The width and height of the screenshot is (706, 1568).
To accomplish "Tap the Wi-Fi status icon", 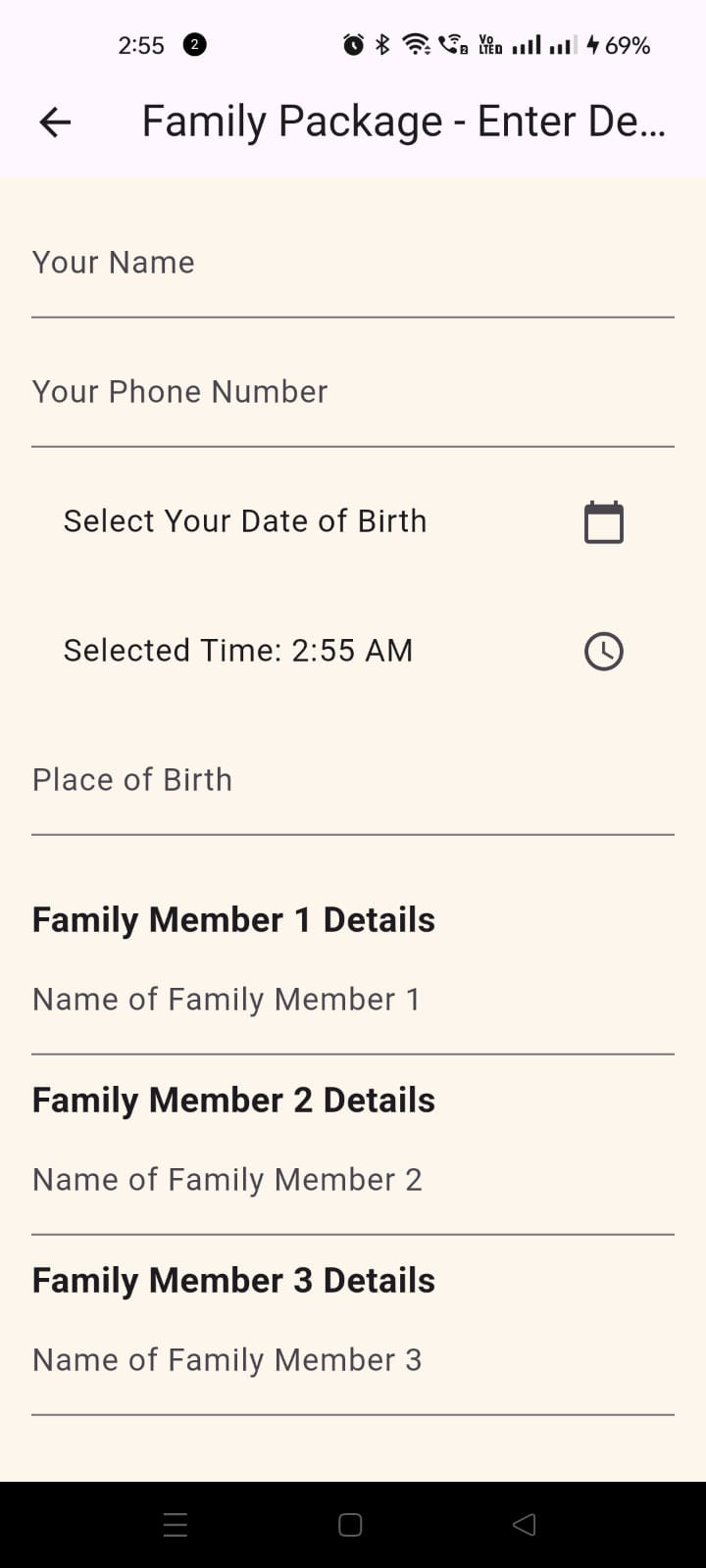I will pyautogui.click(x=417, y=45).
